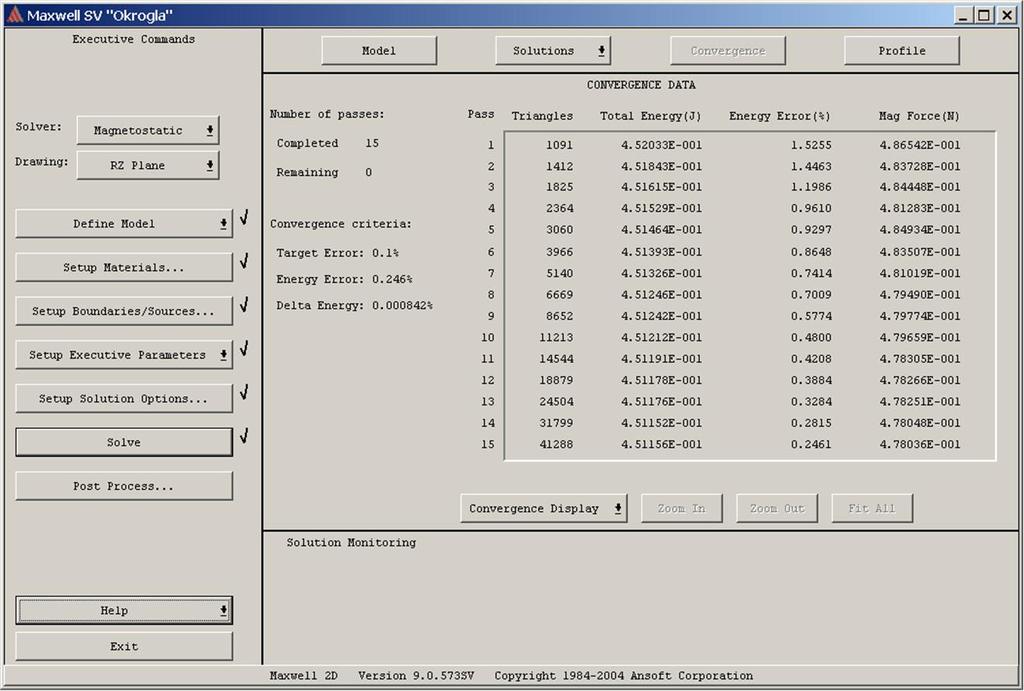Screen dimensions: 1024x691
Task: Click checkmark next to Setup Boundaries/Sources
Action: (244, 305)
